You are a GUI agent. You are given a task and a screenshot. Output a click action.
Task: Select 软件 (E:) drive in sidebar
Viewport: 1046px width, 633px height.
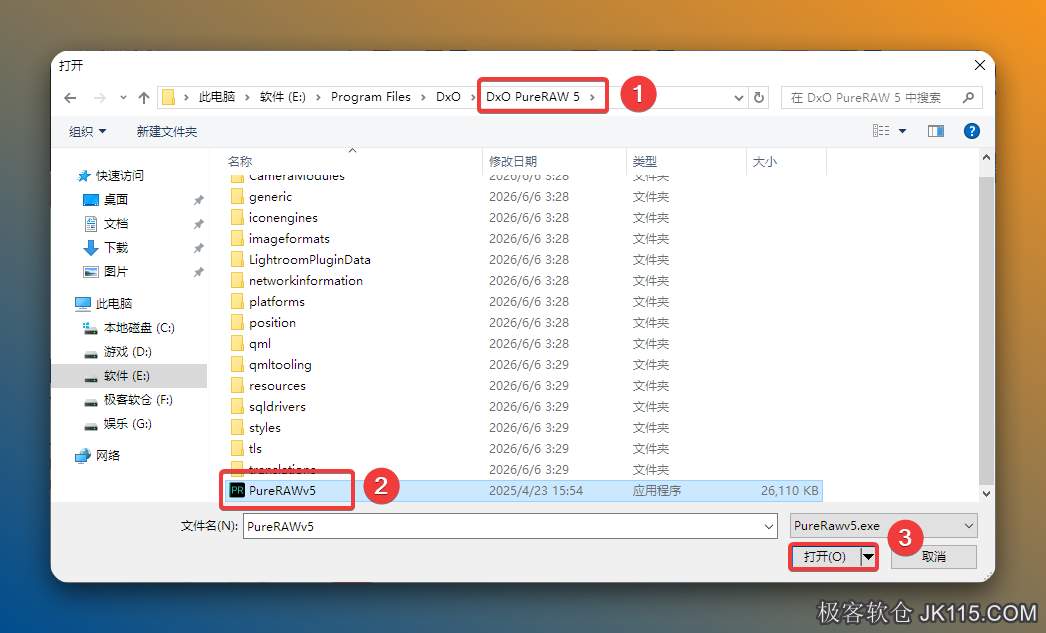tap(126, 376)
